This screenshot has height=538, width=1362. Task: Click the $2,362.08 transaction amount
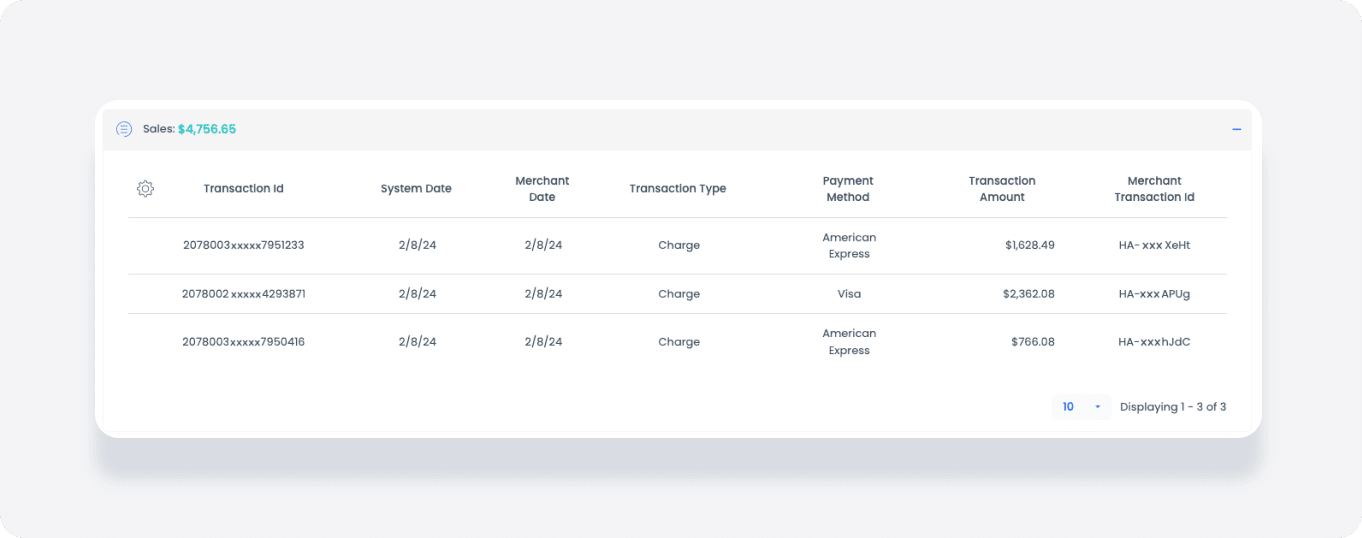click(x=1028, y=294)
